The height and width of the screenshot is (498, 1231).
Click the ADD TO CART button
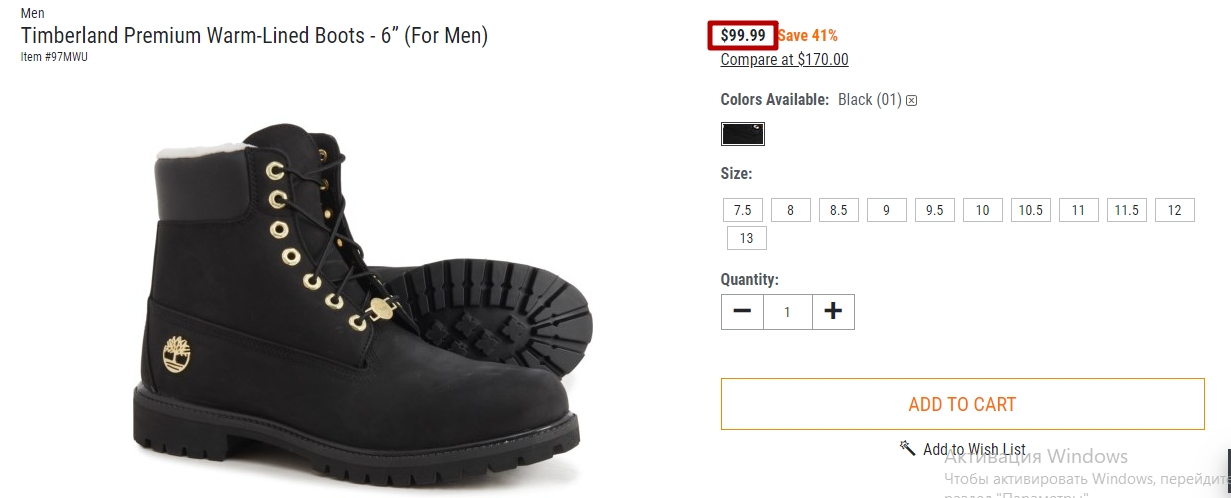(963, 404)
